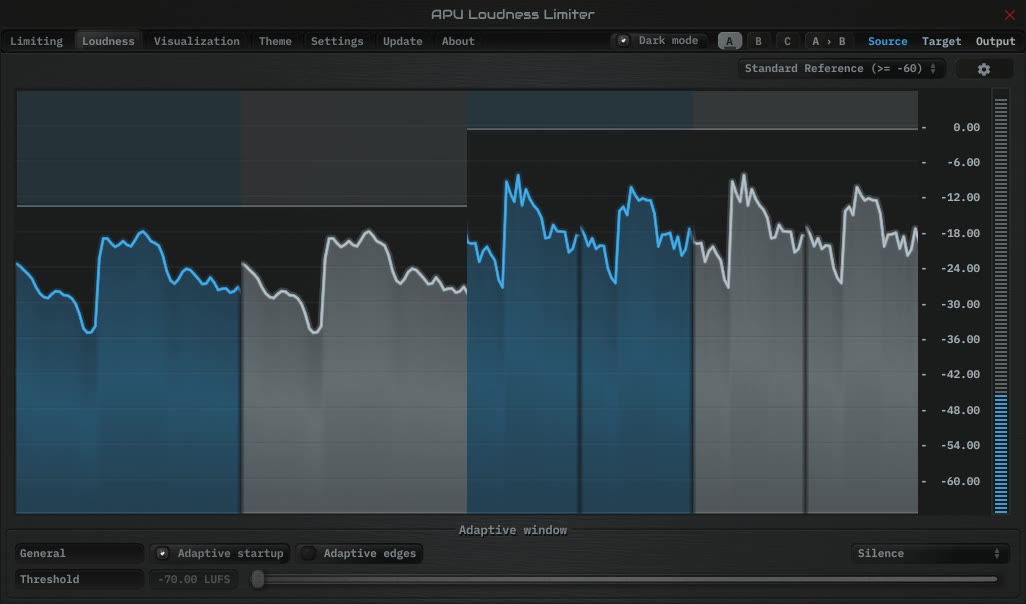Click the -30.00 scale label

960,304
